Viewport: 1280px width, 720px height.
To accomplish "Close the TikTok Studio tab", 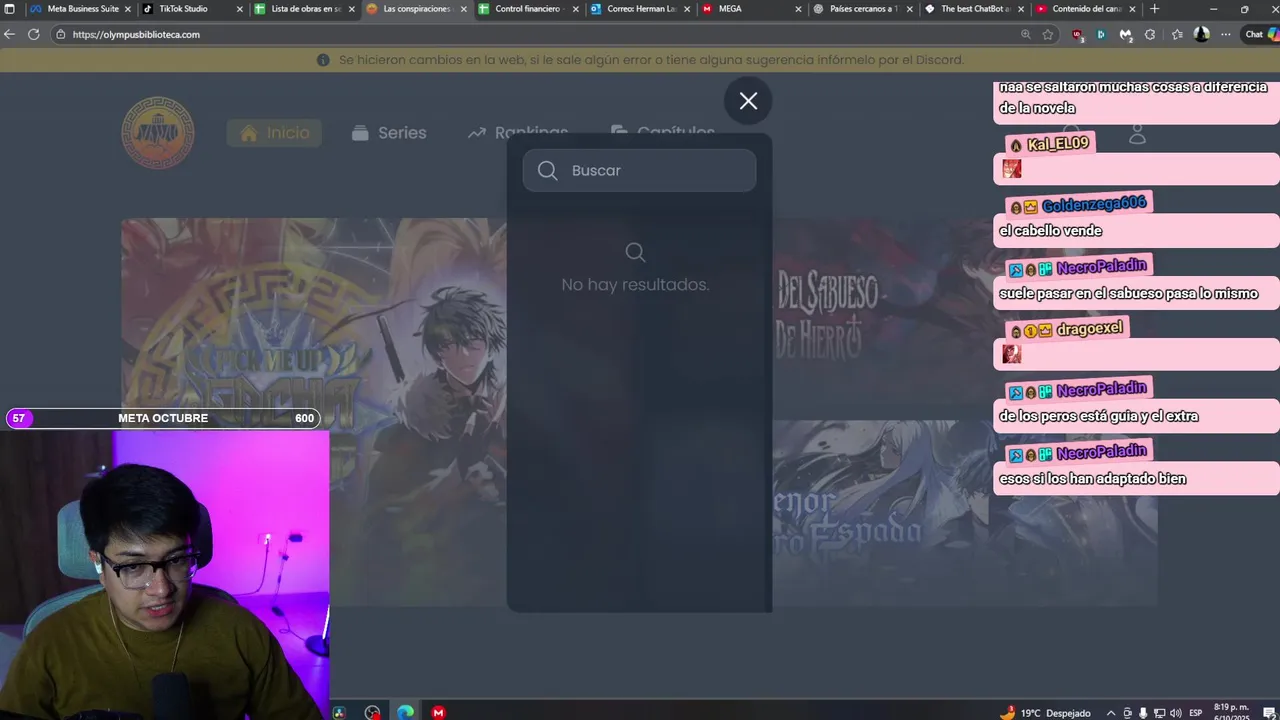I will pos(240,9).
